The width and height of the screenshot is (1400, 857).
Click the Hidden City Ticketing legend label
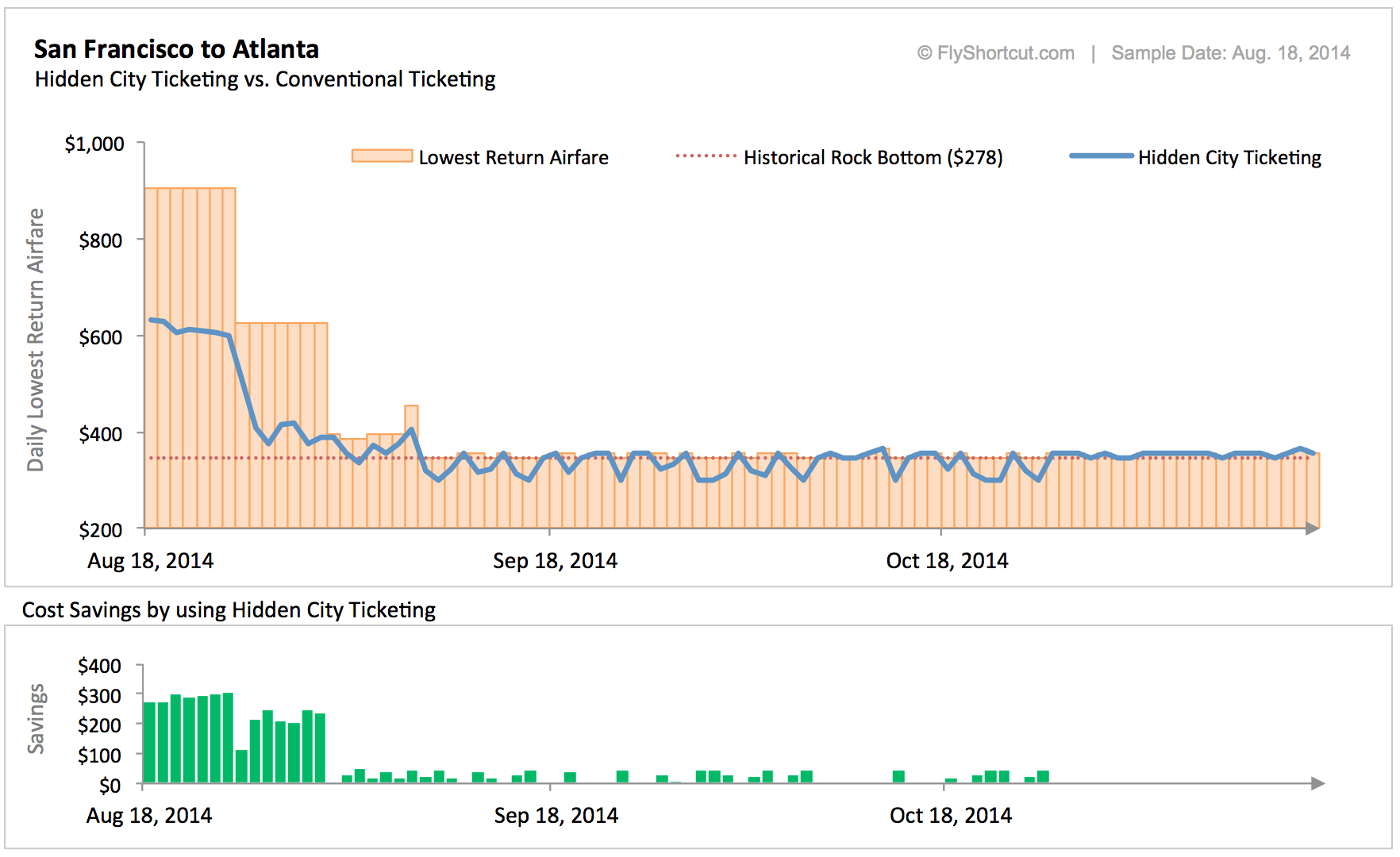(x=1229, y=157)
